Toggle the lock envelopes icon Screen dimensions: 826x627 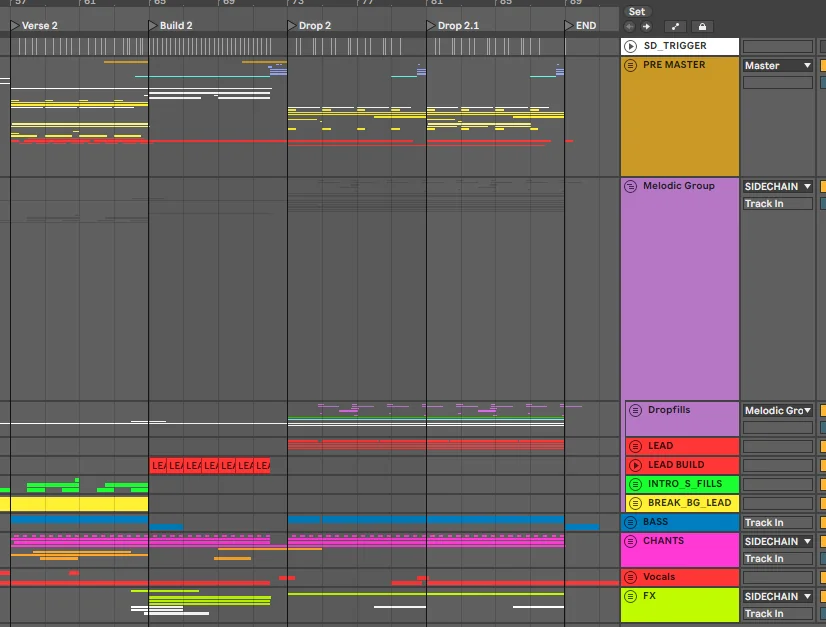702,26
